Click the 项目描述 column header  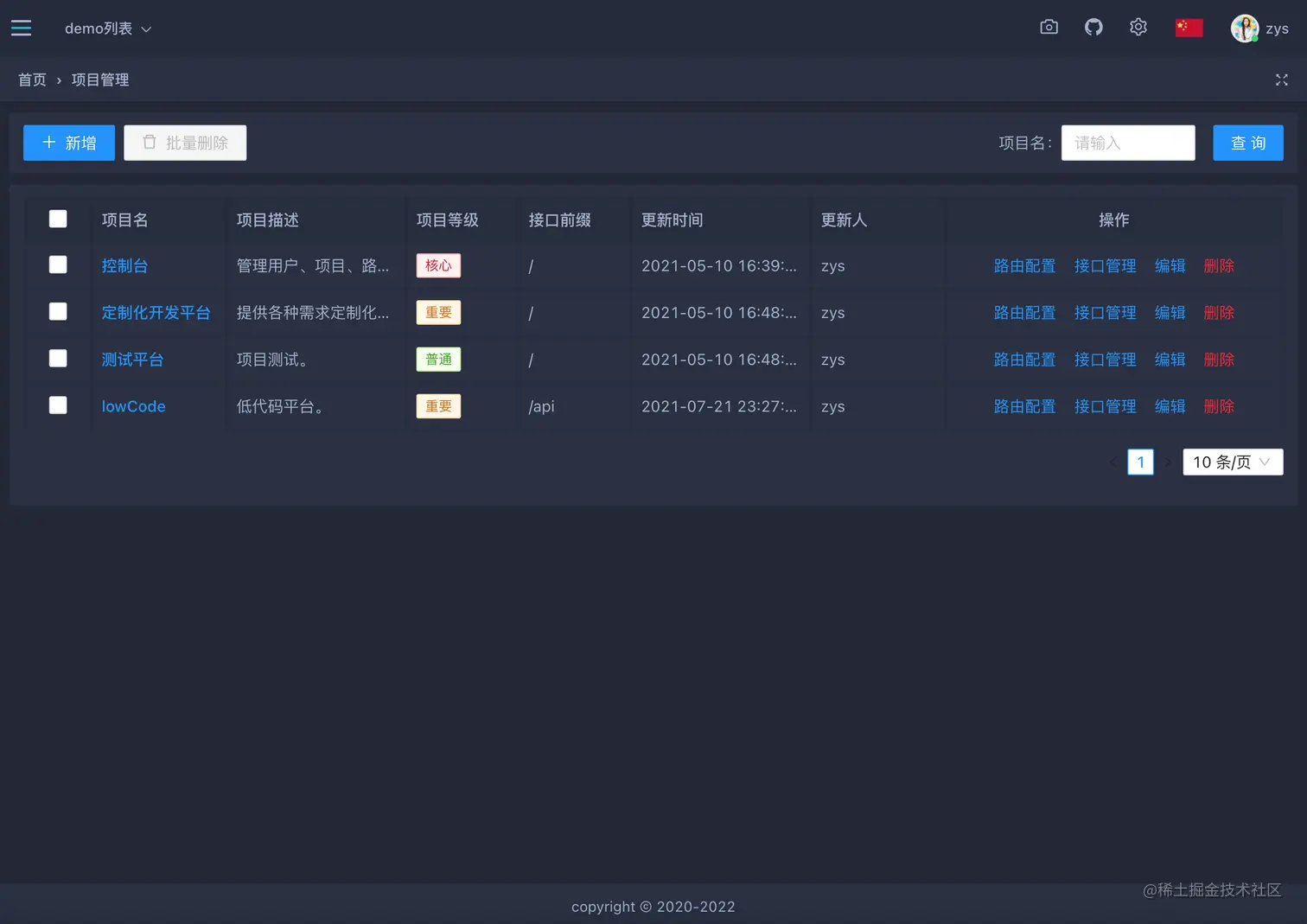point(268,220)
